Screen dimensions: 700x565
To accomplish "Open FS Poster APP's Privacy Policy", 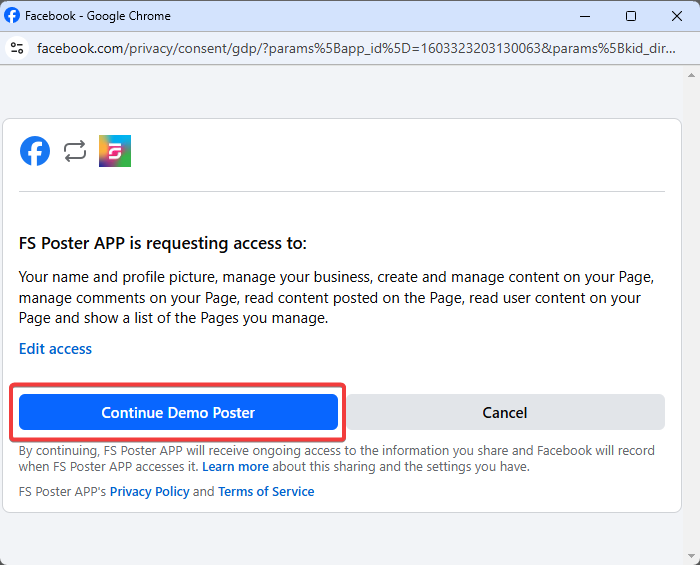I will pos(150,492).
